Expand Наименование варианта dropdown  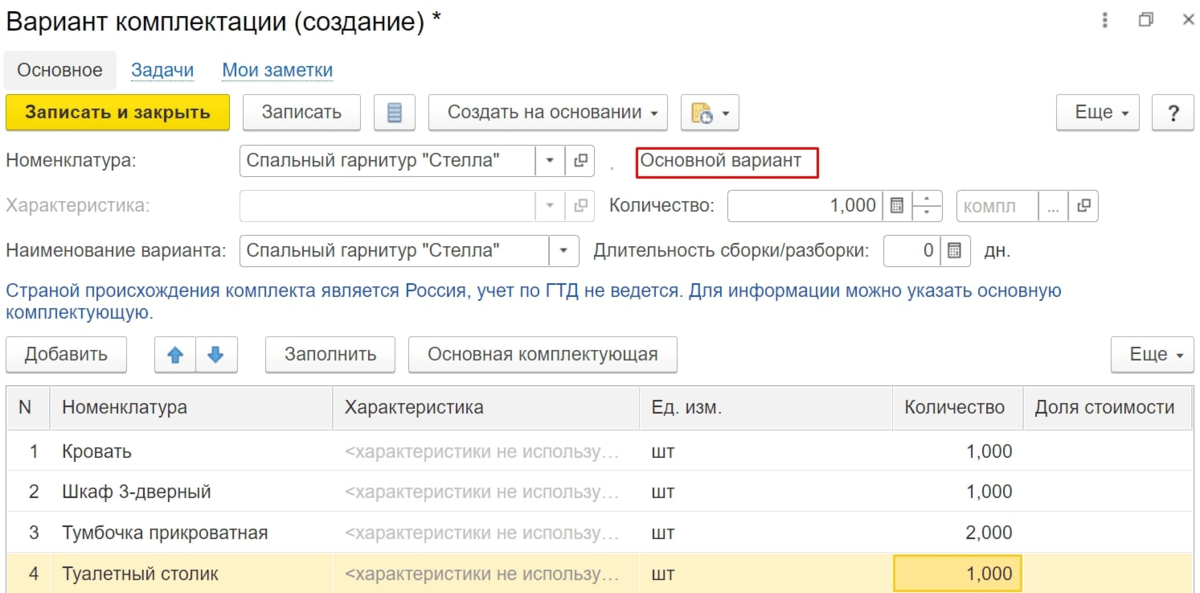564,250
